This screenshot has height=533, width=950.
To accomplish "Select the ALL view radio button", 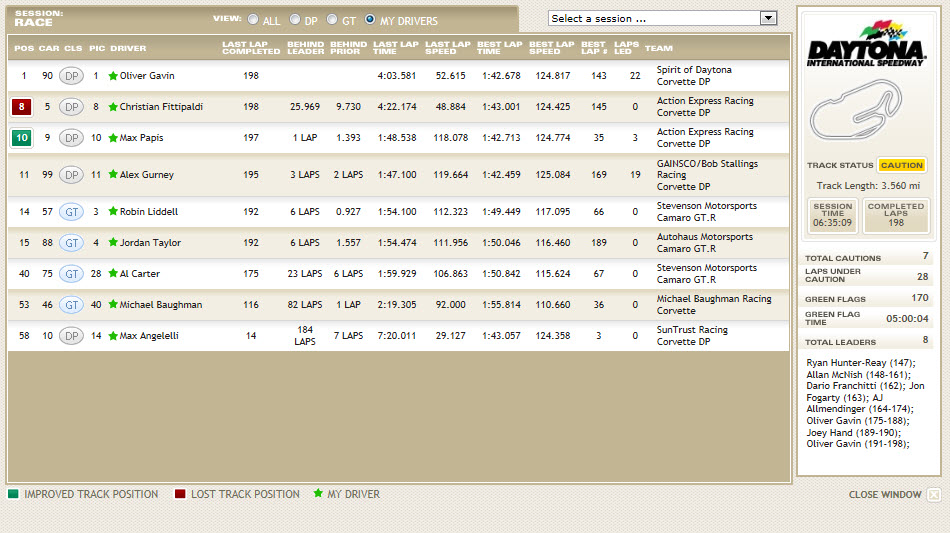I will click(252, 19).
